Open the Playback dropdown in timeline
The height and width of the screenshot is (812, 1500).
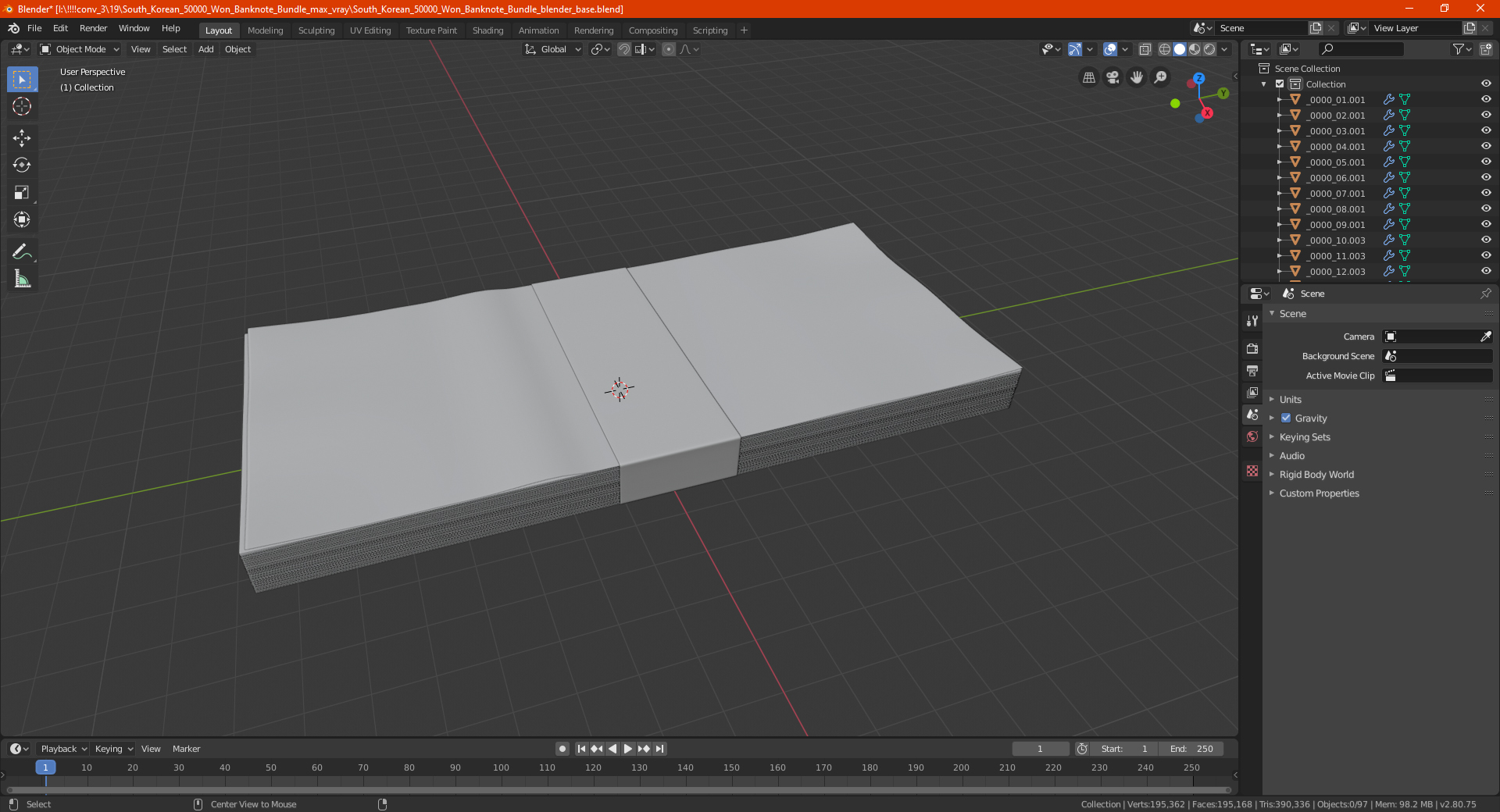(x=63, y=749)
